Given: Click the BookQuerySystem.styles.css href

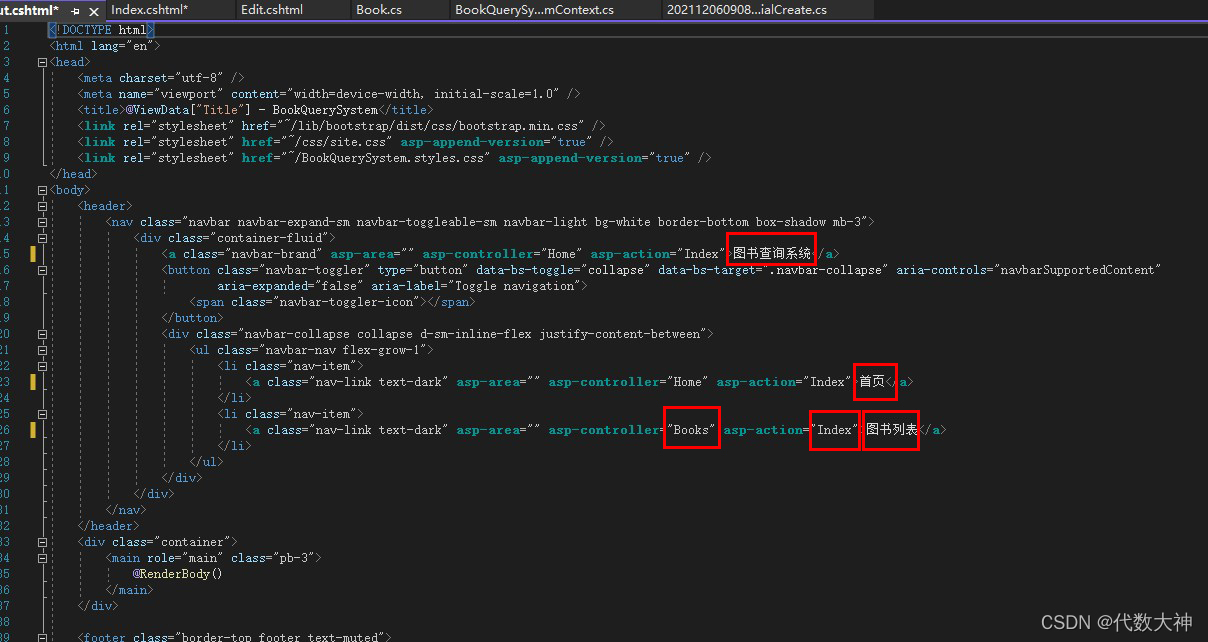Looking at the screenshot, I should (384, 158).
